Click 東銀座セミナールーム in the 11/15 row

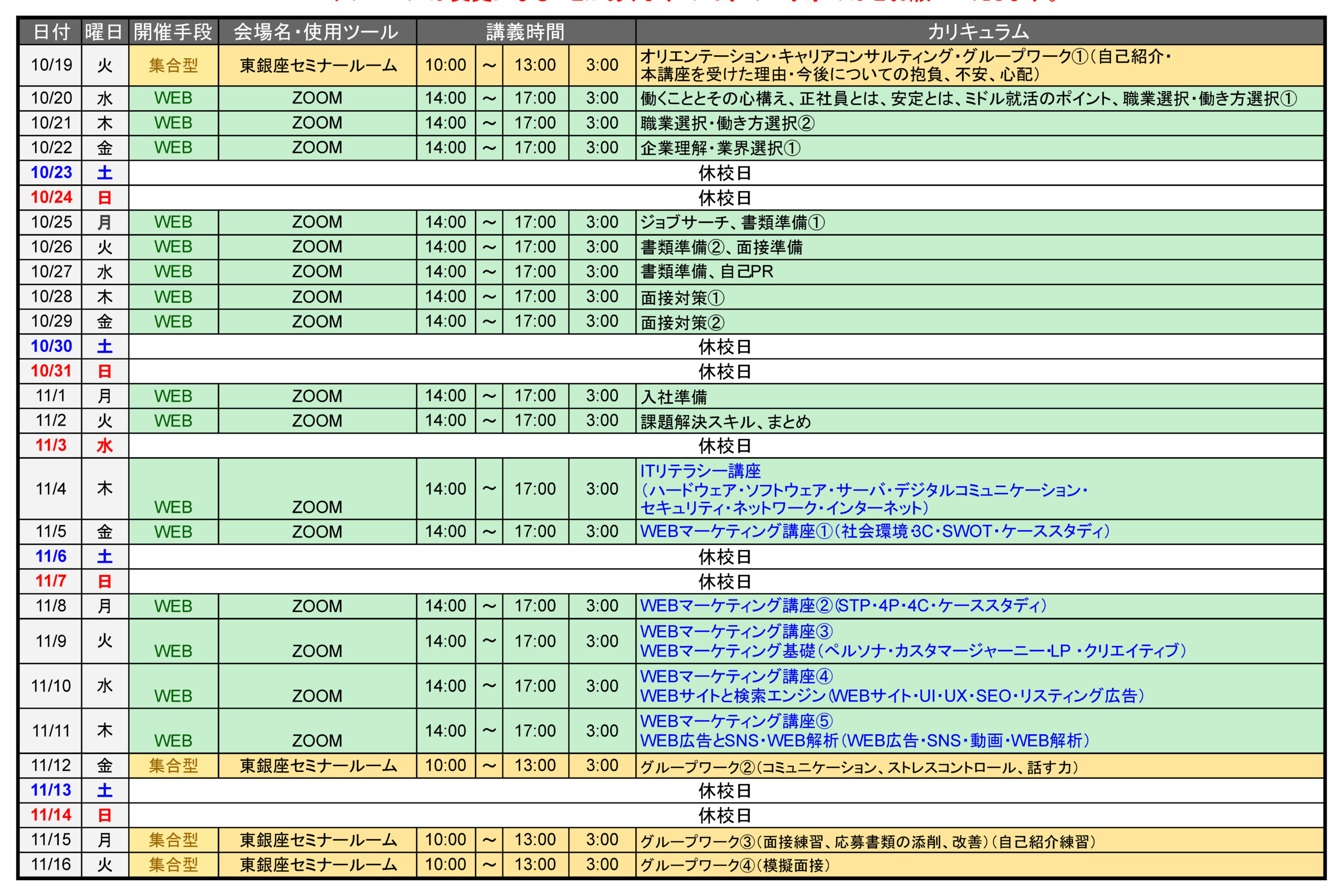(x=317, y=840)
